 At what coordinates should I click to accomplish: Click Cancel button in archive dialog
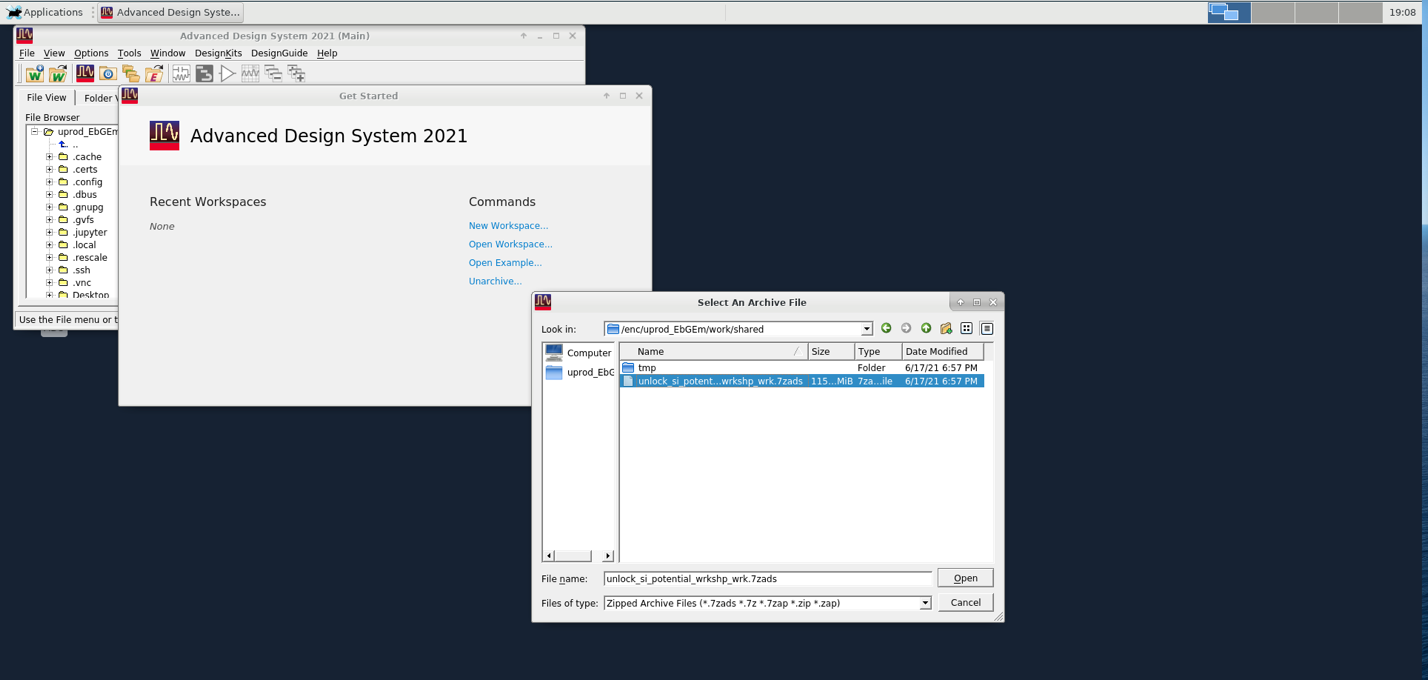coord(965,602)
